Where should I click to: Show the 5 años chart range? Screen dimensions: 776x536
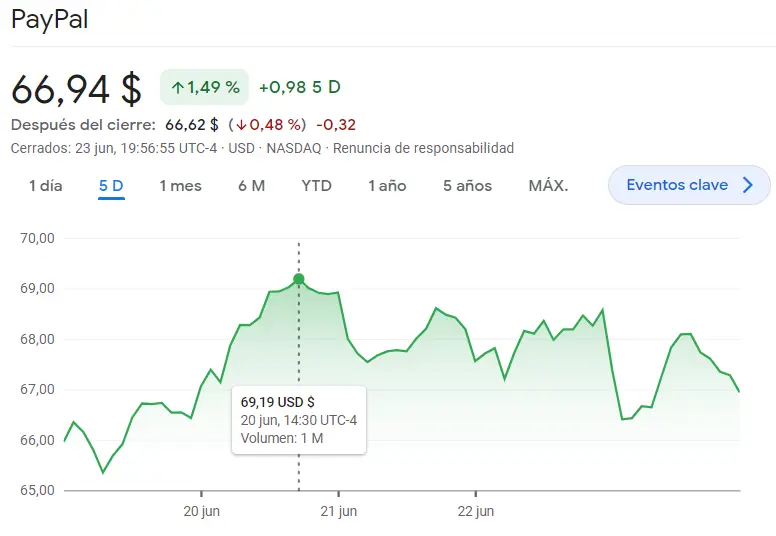(467, 186)
